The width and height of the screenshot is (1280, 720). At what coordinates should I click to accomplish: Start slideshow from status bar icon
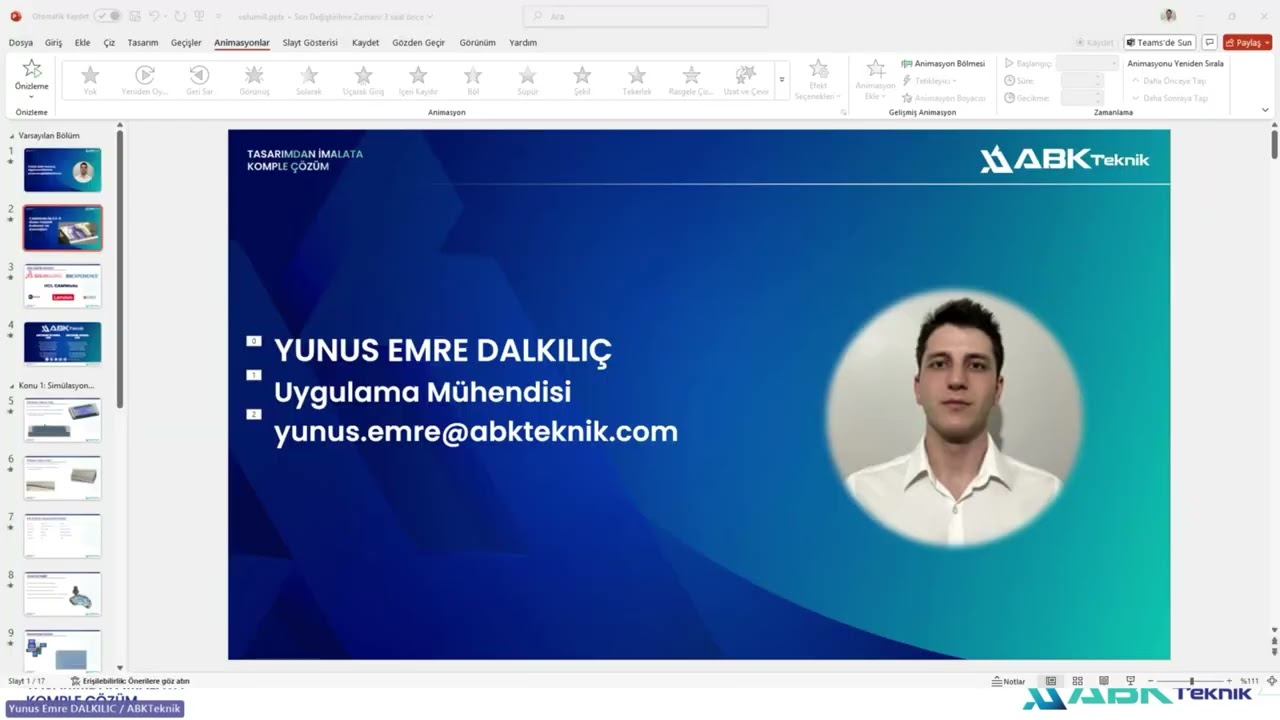tap(1130, 681)
